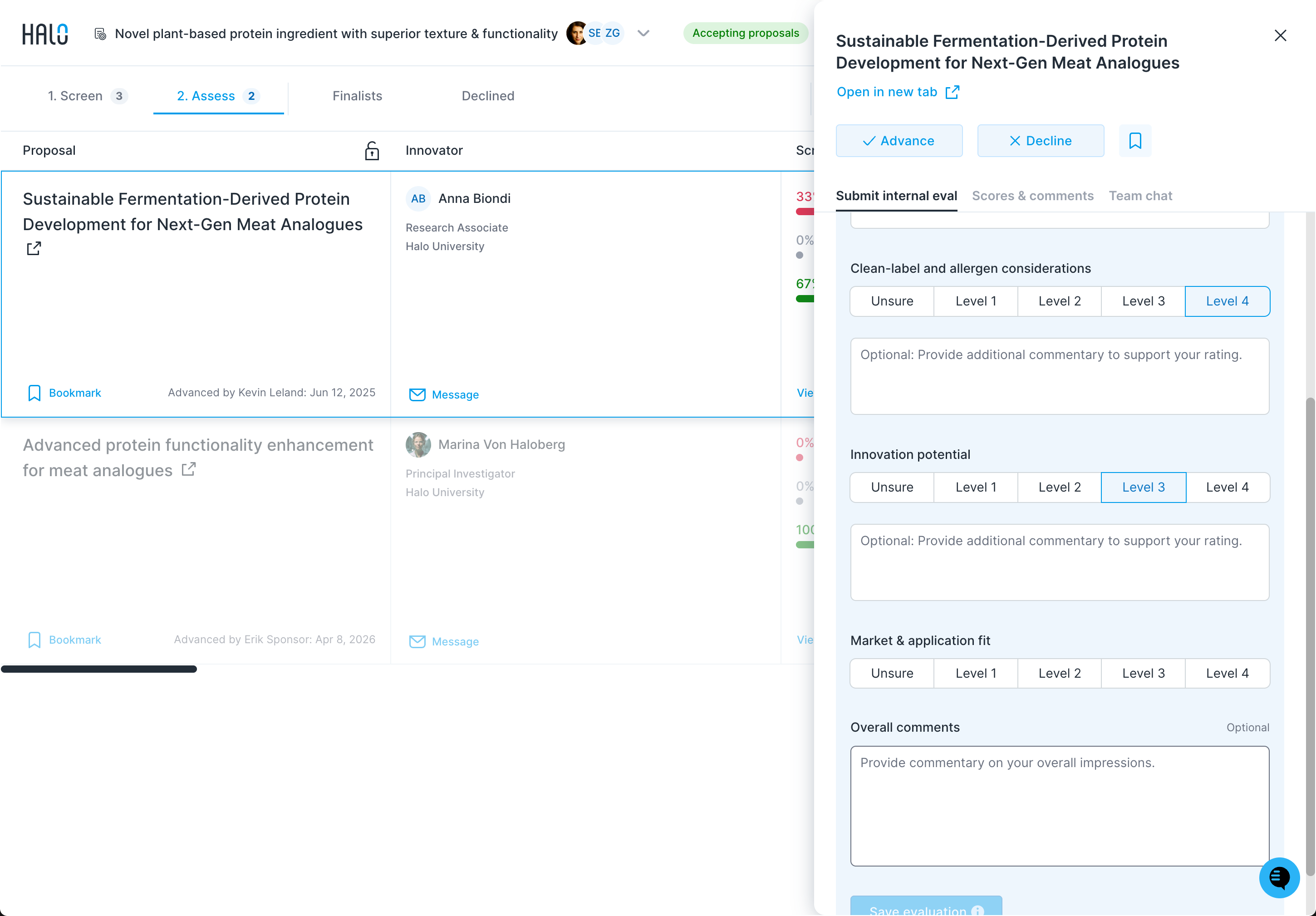
Task: Select Level 3 for Clean-label and allergen considerations
Action: [1143, 301]
